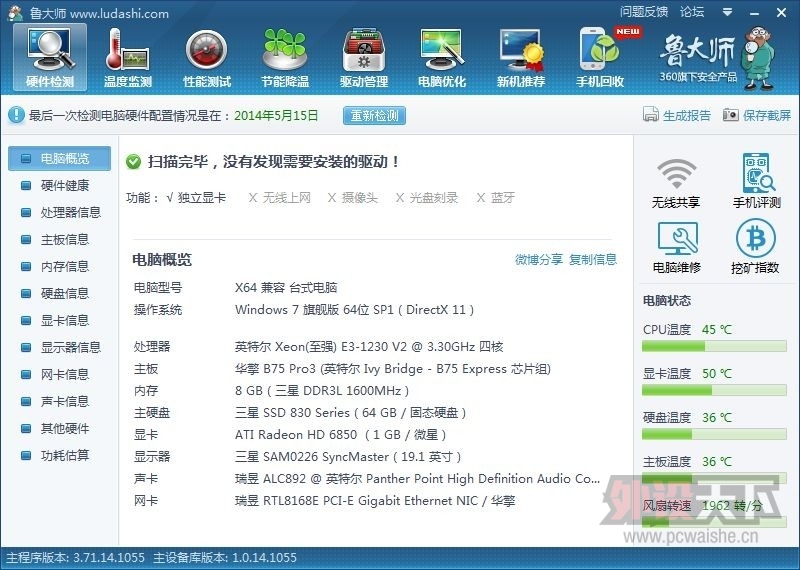Viewport: 800px width, 570px height.
Task: Open 节能降温 energy saving tool
Action: point(285,58)
